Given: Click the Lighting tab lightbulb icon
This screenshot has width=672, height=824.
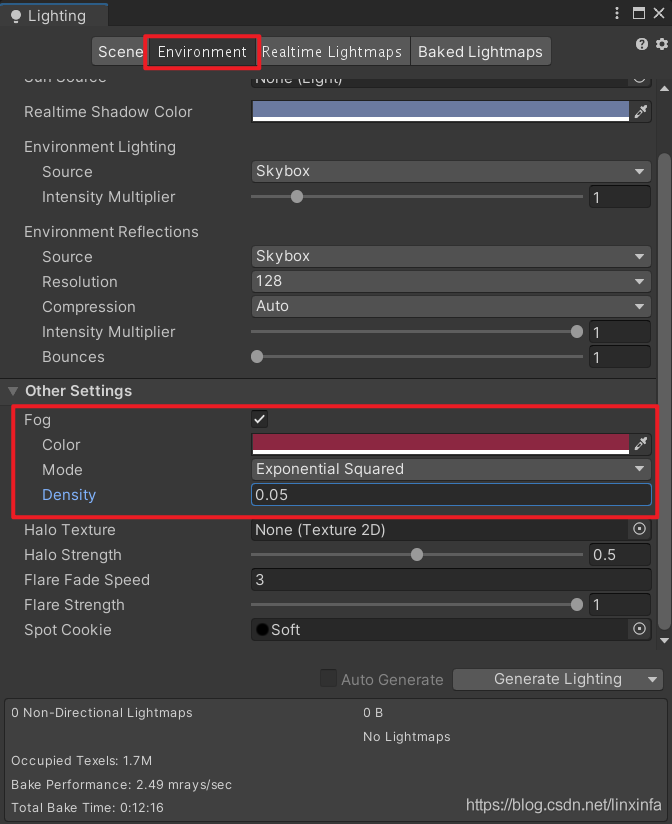Looking at the screenshot, I should tap(16, 16).
